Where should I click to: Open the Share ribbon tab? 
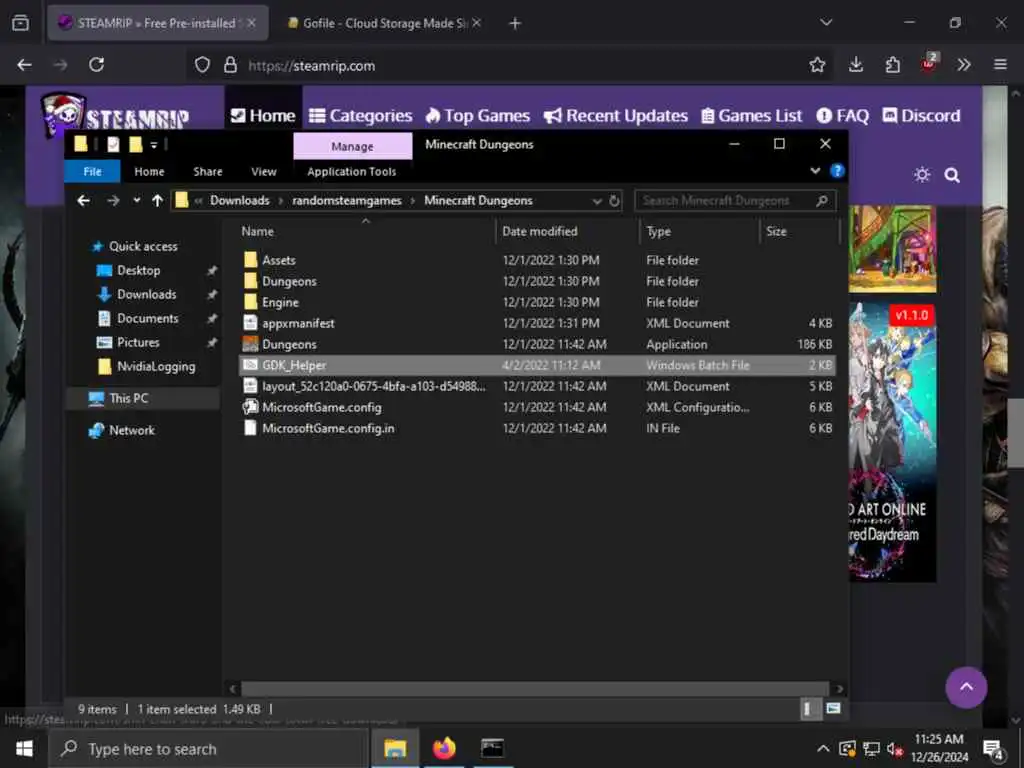(208, 172)
